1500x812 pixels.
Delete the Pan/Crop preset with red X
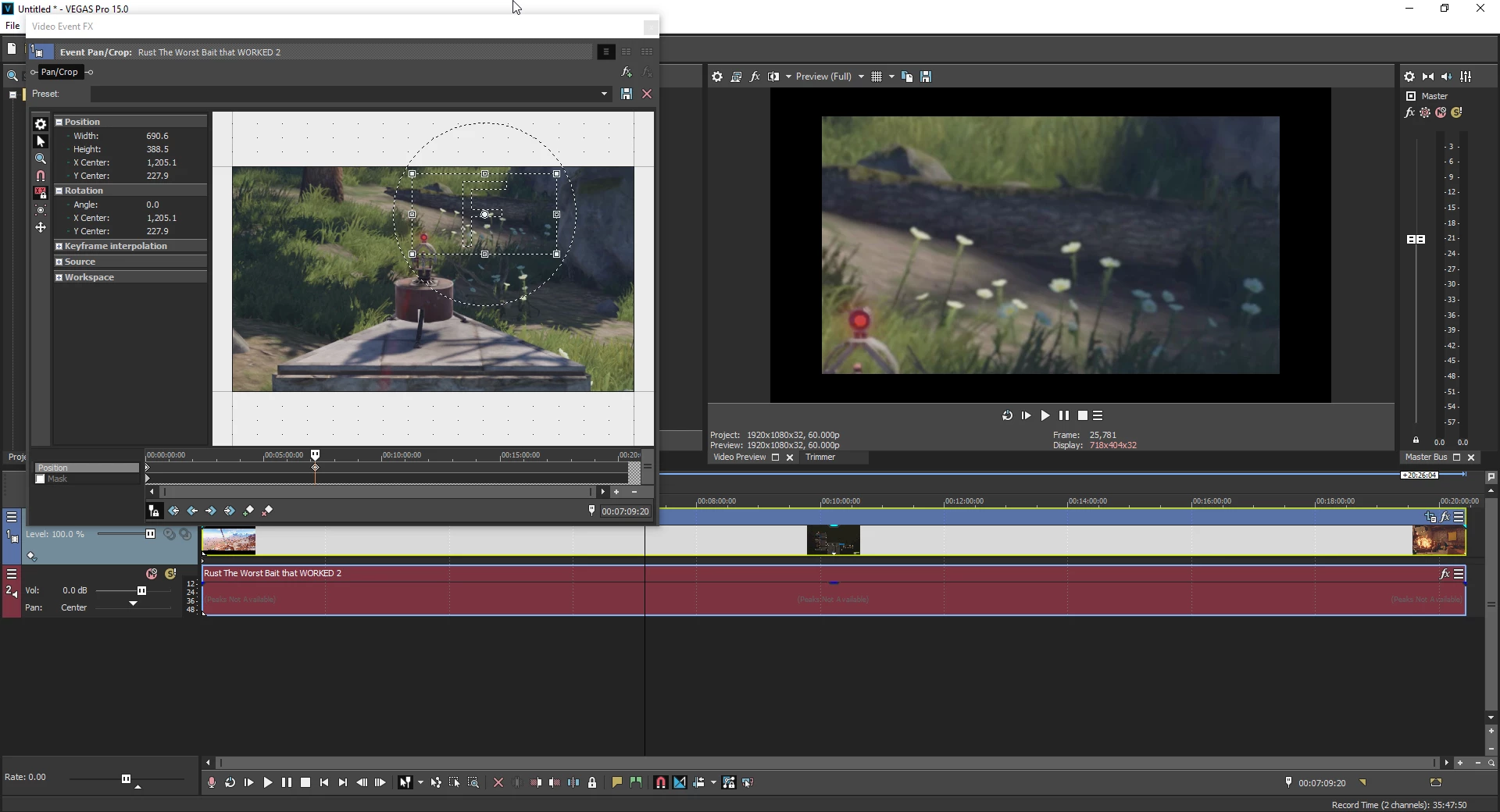click(x=647, y=94)
